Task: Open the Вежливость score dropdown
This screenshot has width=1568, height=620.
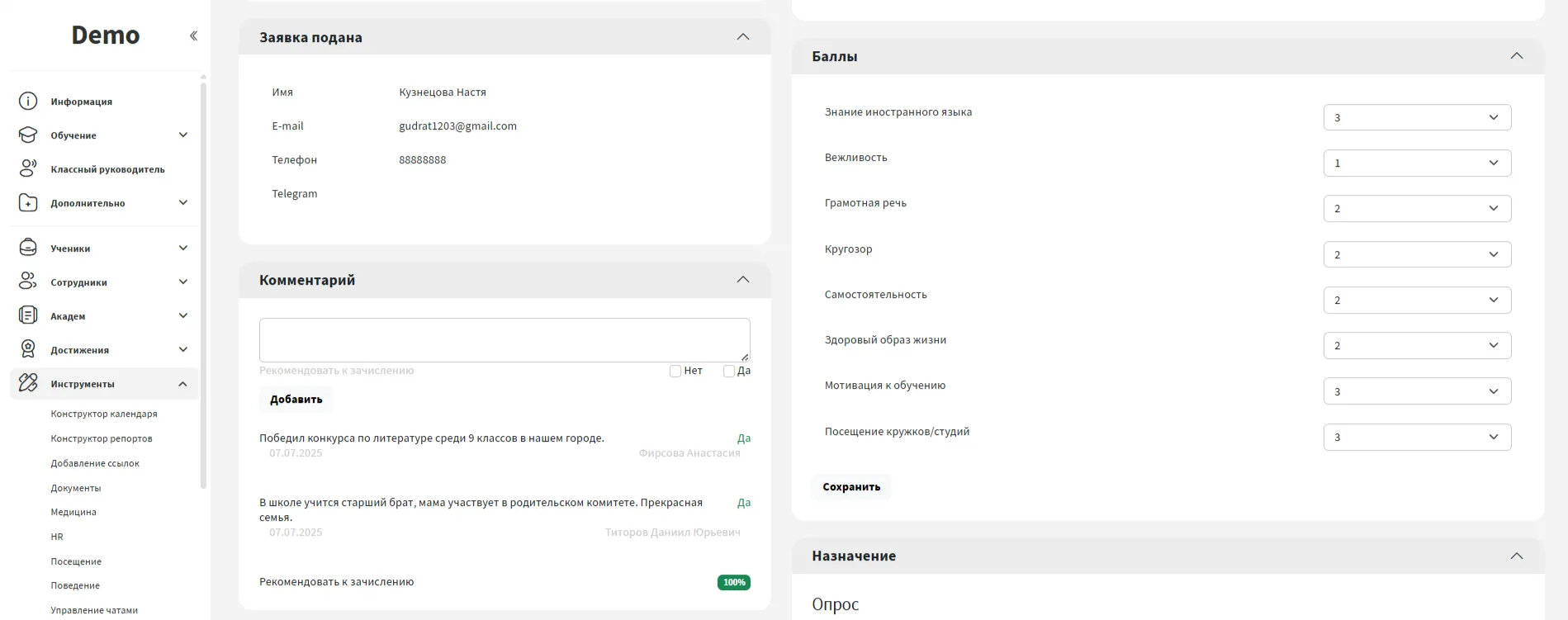Action: pyautogui.click(x=1416, y=163)
